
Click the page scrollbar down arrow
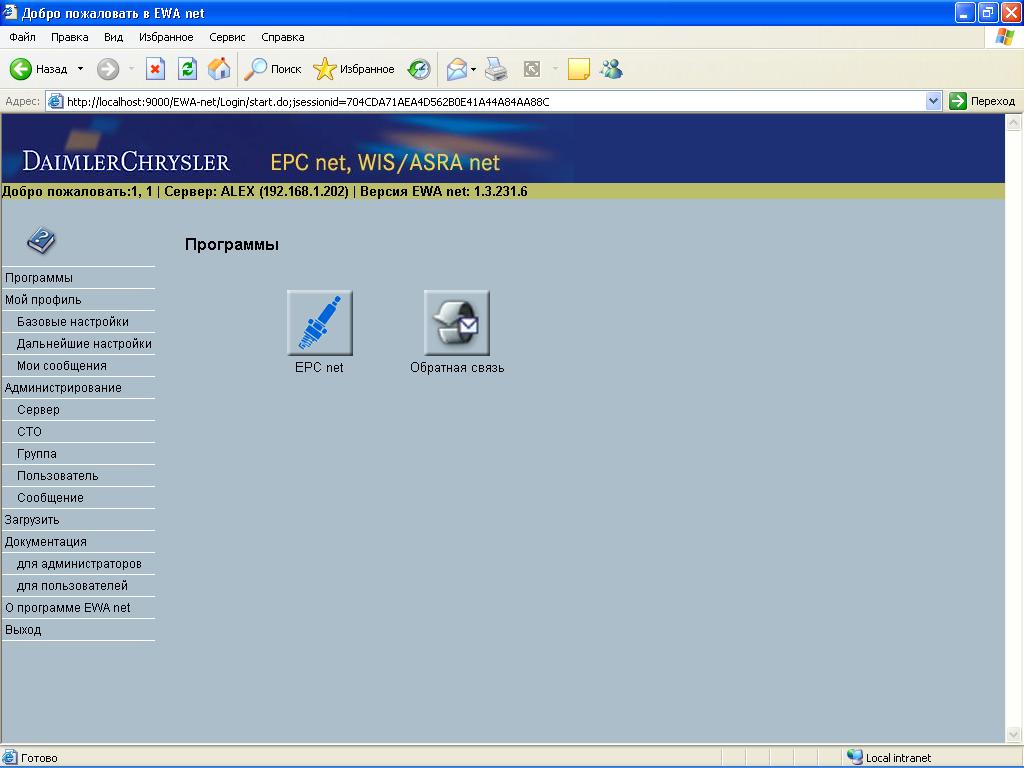pyautogui.click(x=1014, y=734)
